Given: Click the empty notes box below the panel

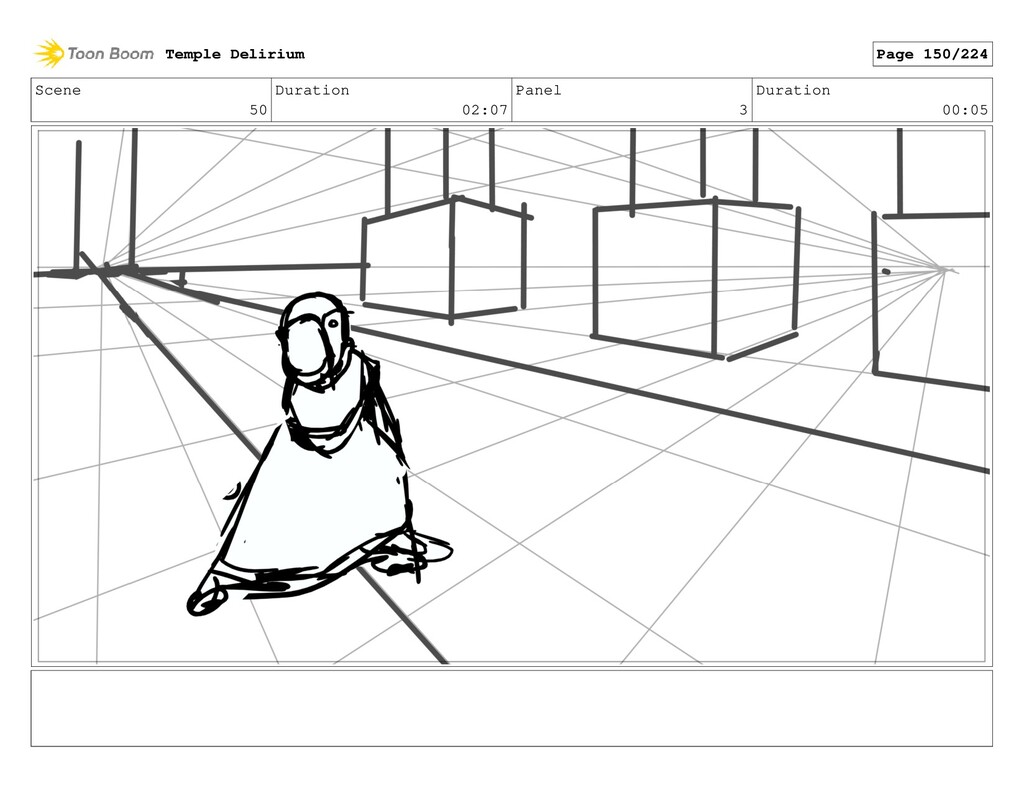Looking at the screenshot, I should (511, 708).
